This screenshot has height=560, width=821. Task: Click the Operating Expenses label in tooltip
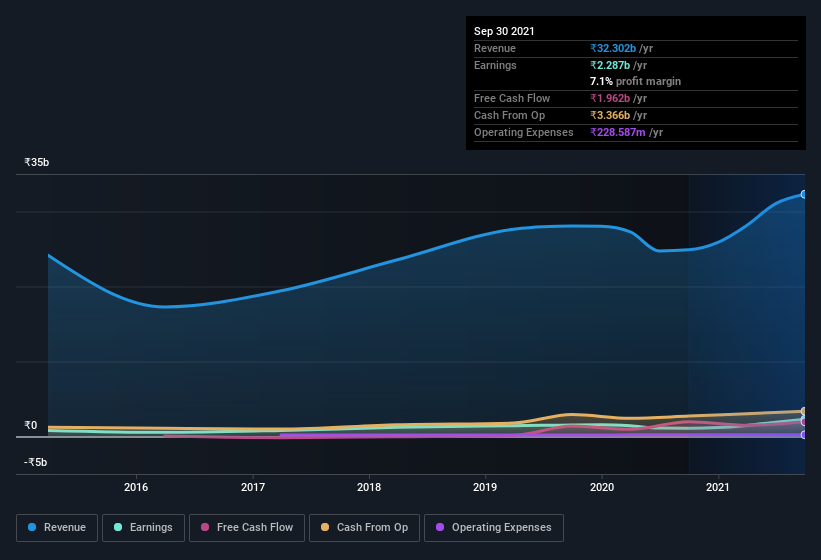(x=524, y=132)
